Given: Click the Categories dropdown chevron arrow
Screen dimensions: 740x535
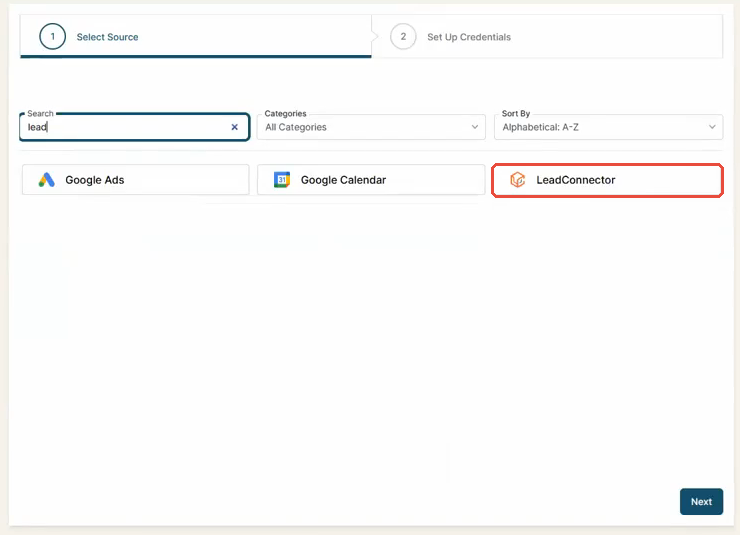Looking at the screenshot, I should pyautogui.click(x=475, y=127).
